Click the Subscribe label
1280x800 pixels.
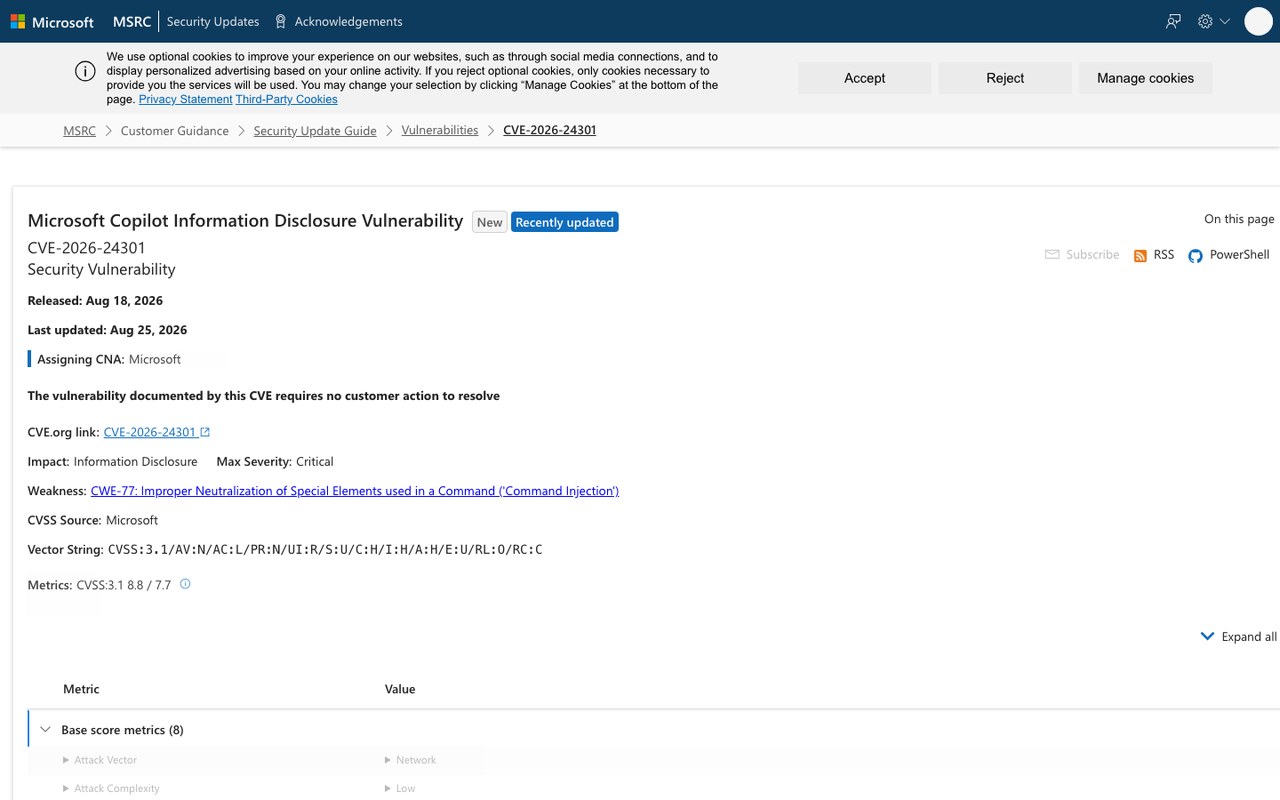tap(1092, 255)
